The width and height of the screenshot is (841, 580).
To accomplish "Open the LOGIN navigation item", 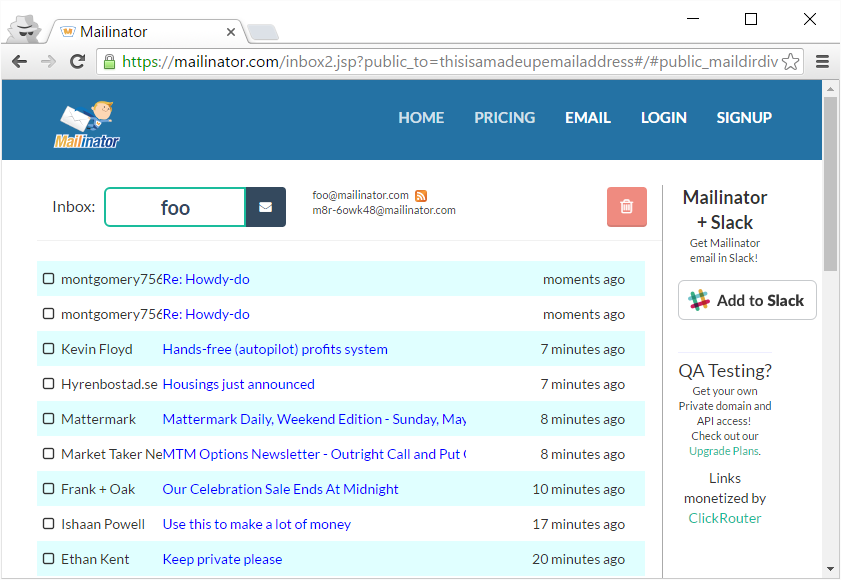I will pos(664,118).
